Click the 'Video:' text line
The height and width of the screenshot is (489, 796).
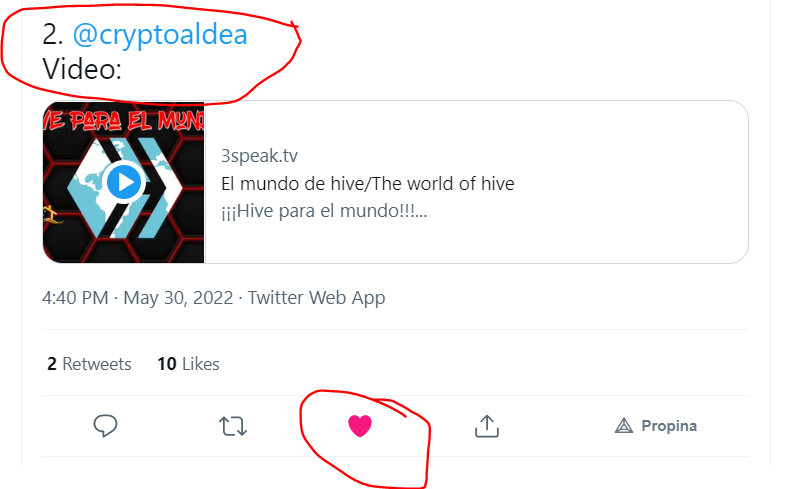82,69
